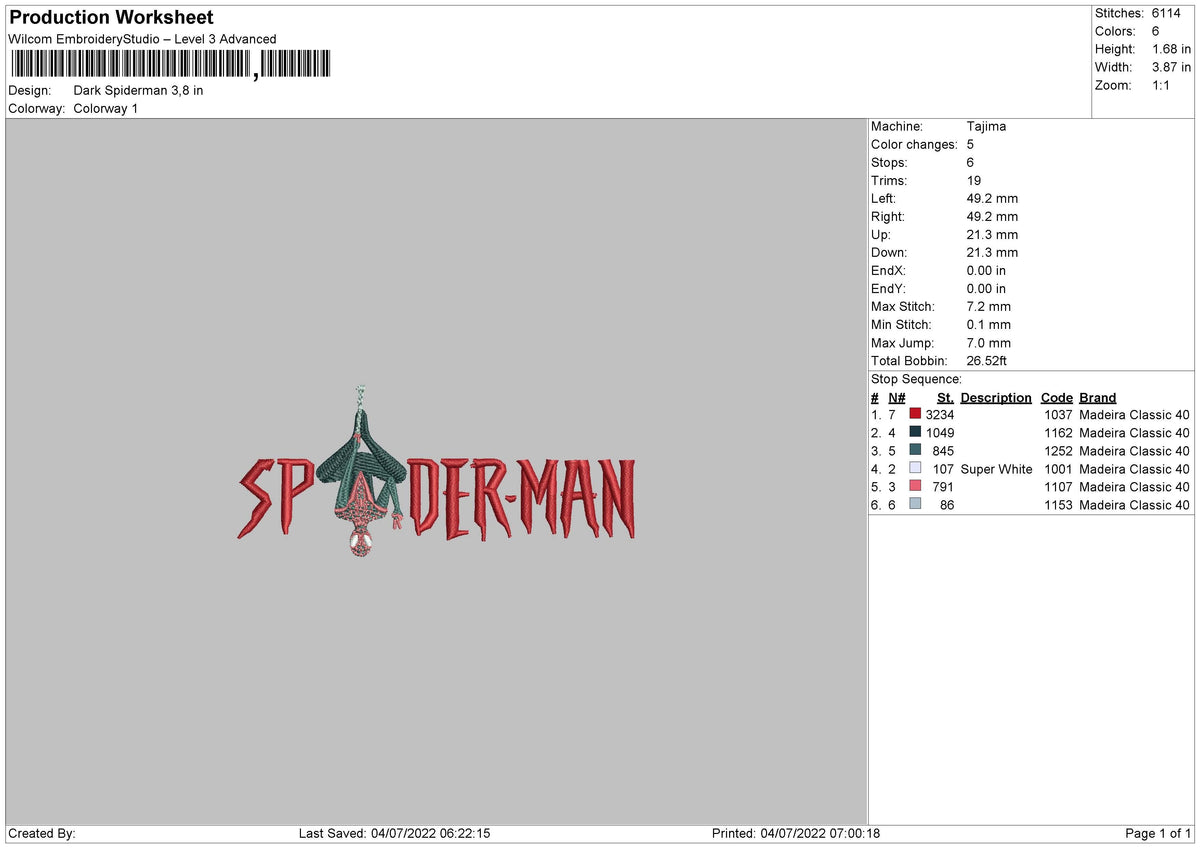Click stitch count '791' in stop row 5
This screenshot has height=848, width=1200.
point(943,486)
